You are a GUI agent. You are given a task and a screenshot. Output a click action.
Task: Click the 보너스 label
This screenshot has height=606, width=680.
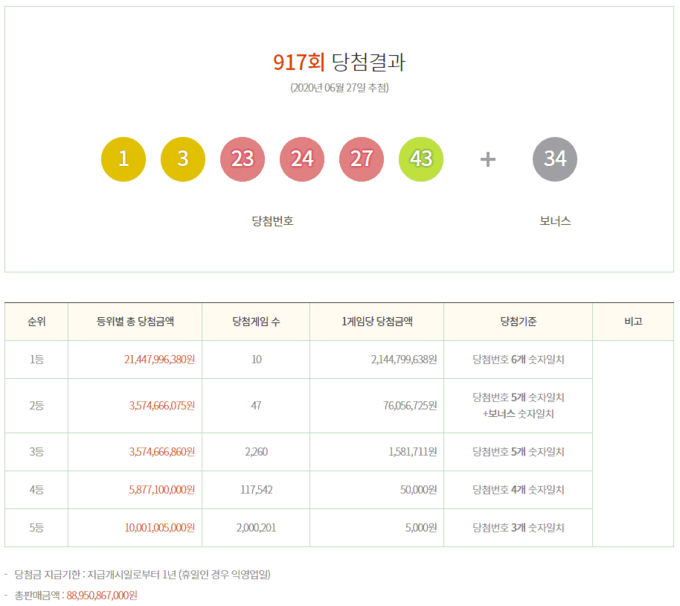[x=555, y=221]
